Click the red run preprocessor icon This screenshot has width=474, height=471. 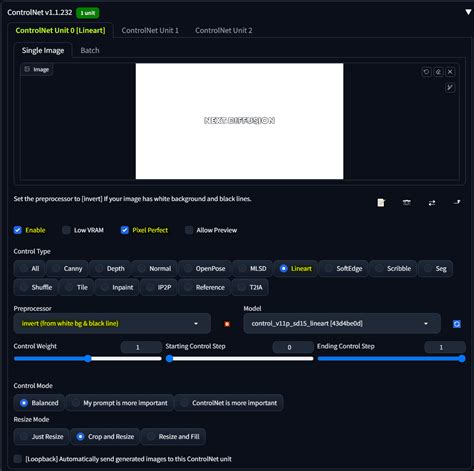tap(227, 324)
